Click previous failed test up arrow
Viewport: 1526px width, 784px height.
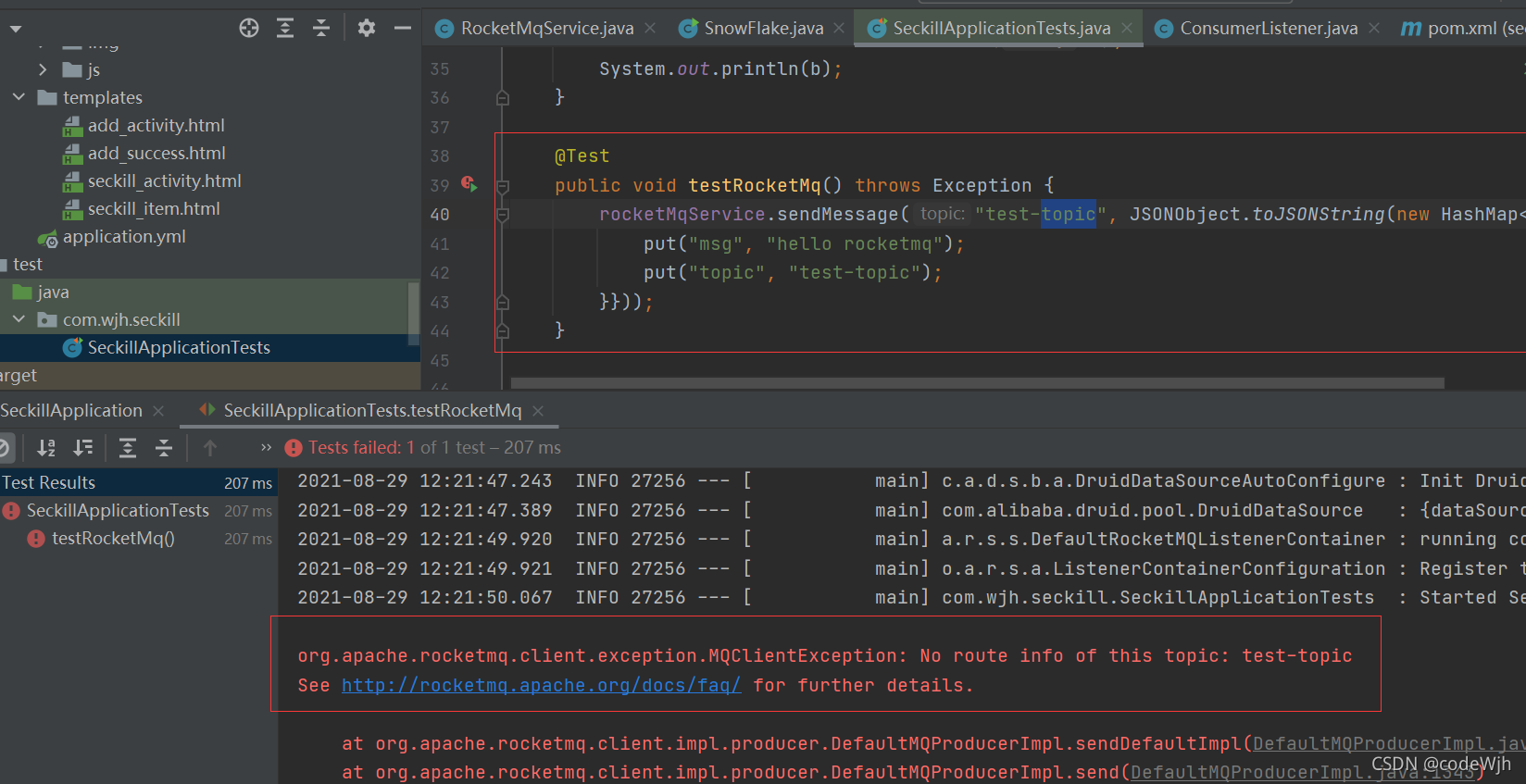[x=210, y=448]
